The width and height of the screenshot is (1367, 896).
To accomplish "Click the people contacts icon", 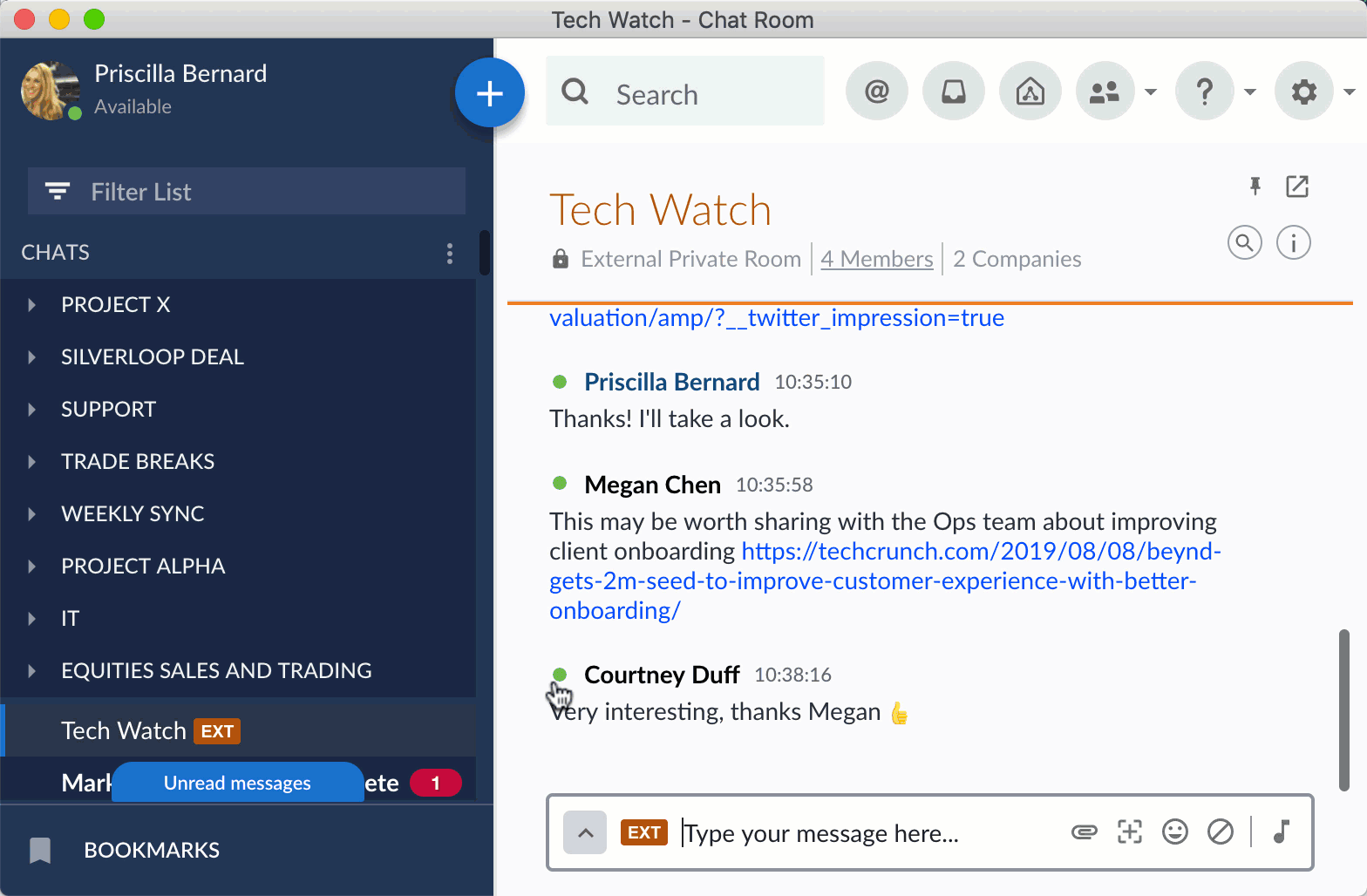I will point(1105,92).
